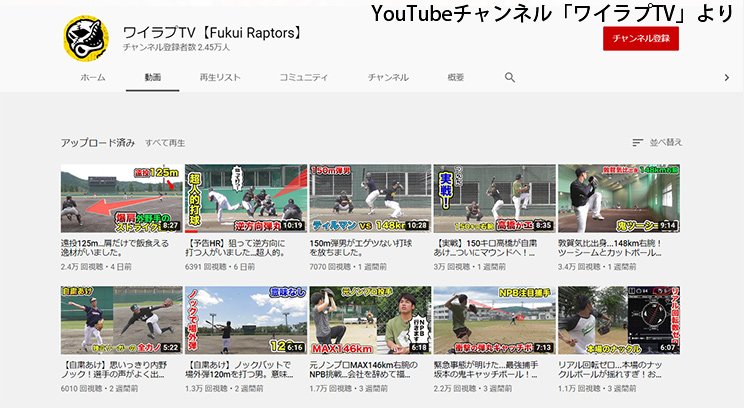Open the MAX146km 6:18 video thumbnail
Image resolution: width=744 pixels, height=408 pixels.
click(x=369, y=320)
